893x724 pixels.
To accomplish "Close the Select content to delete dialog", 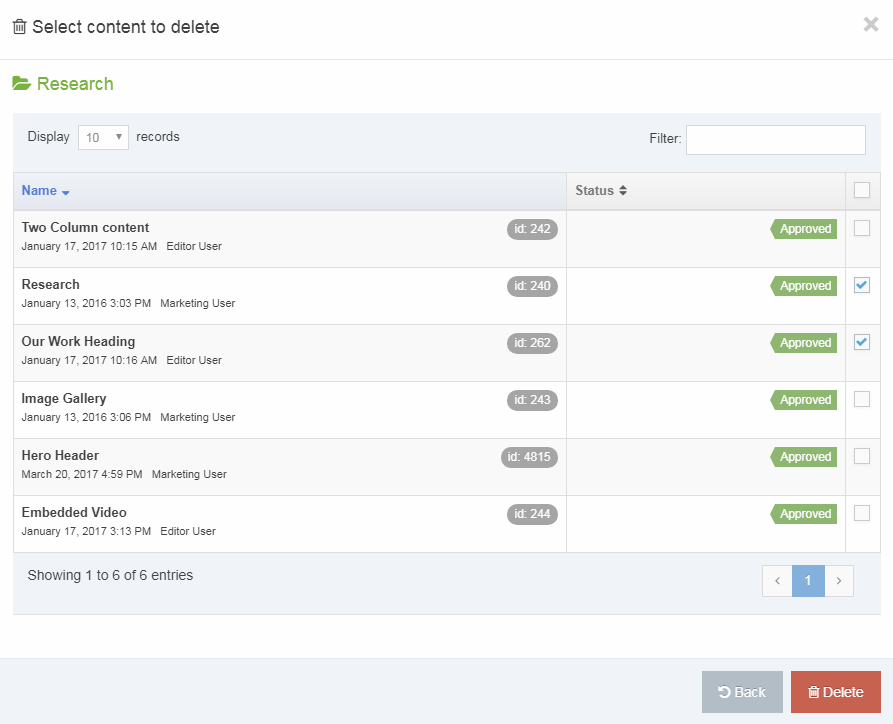I will click(x=871, y=24).
